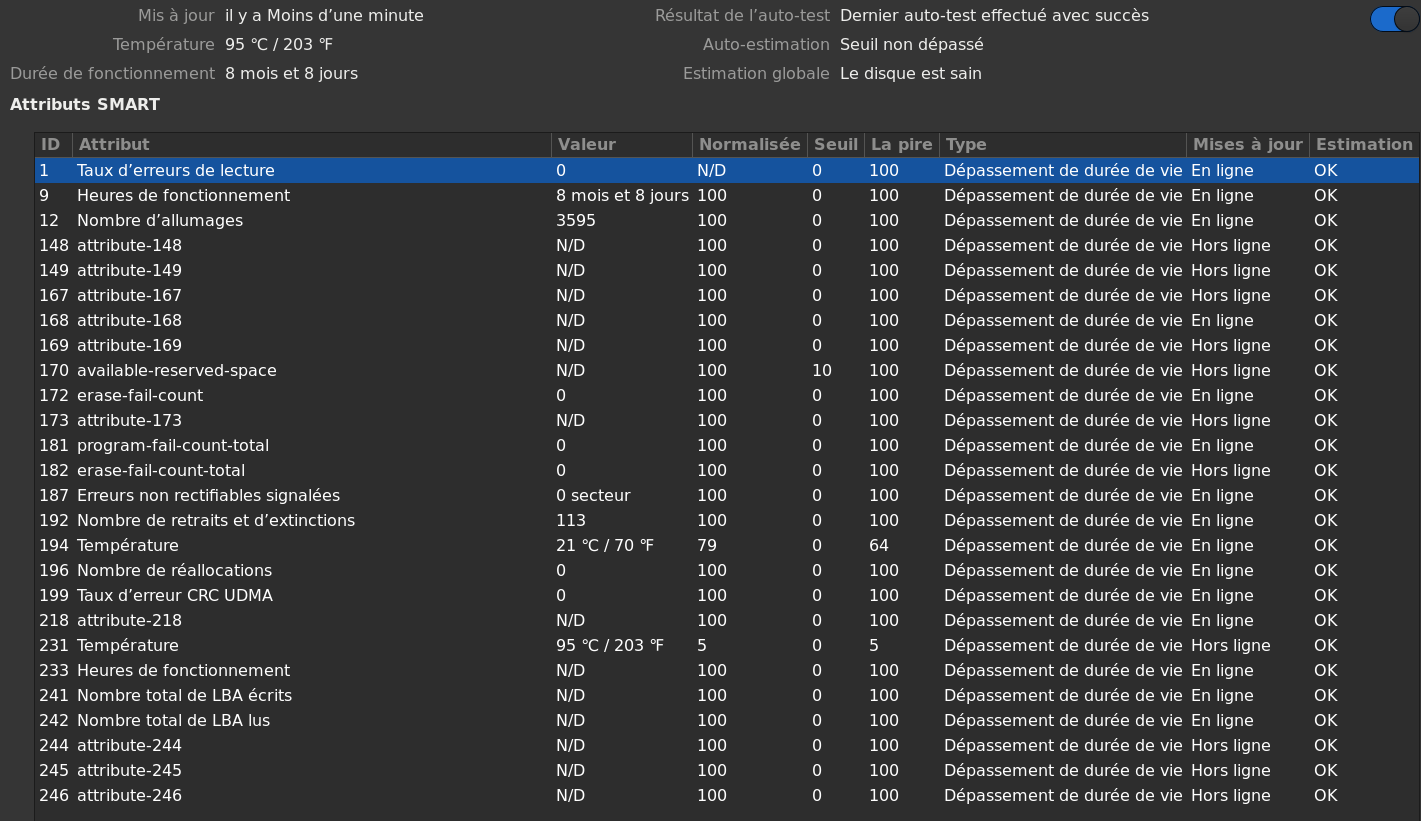Select the Erreurs non rectifiables signalées row
This screenshot has height=821, width=1421.
[208, 496]
